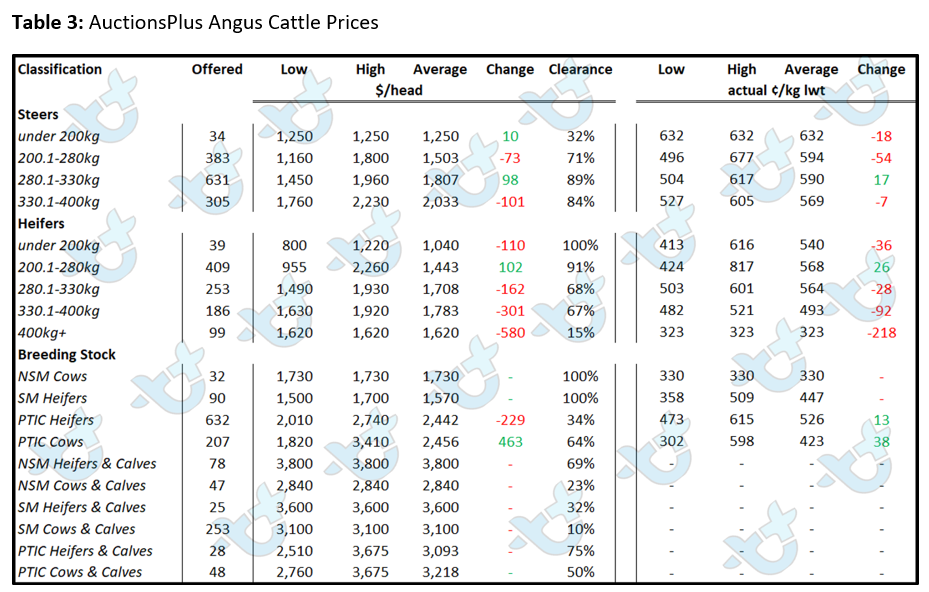
Task: Click the PTIC Cows & Calves 3,218 average
Action: point(440,572)
